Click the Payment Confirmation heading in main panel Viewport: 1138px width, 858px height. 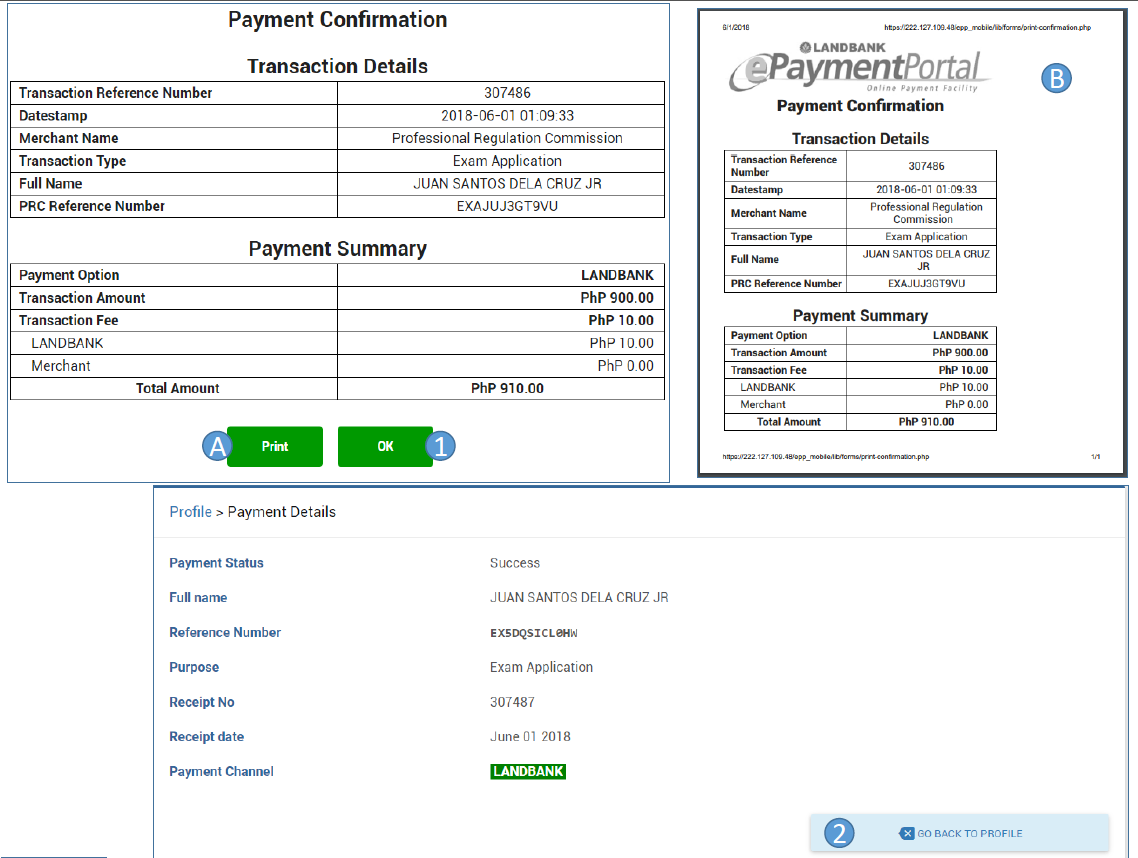[337, 20]
